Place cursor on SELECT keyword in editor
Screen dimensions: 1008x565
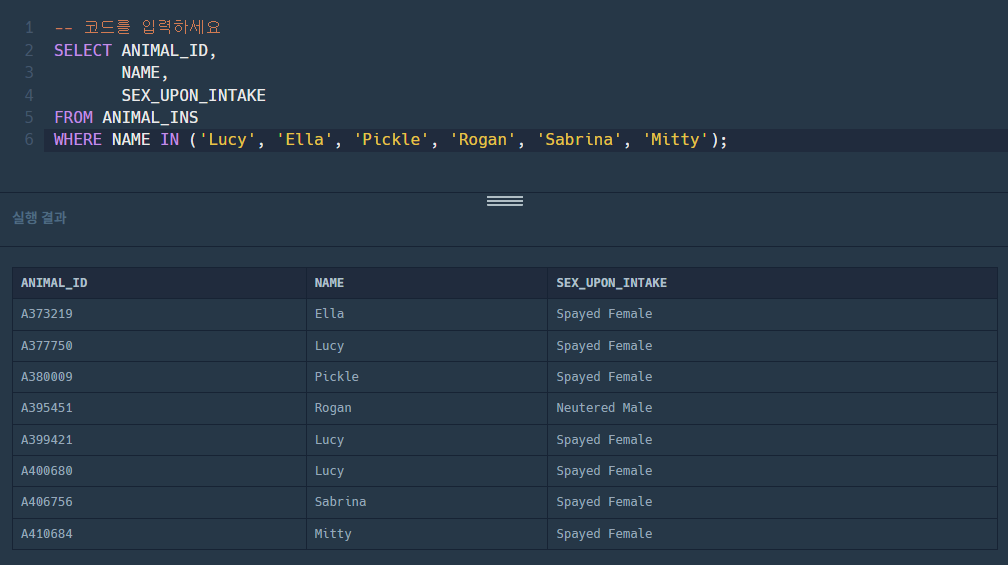click(83, 50)
